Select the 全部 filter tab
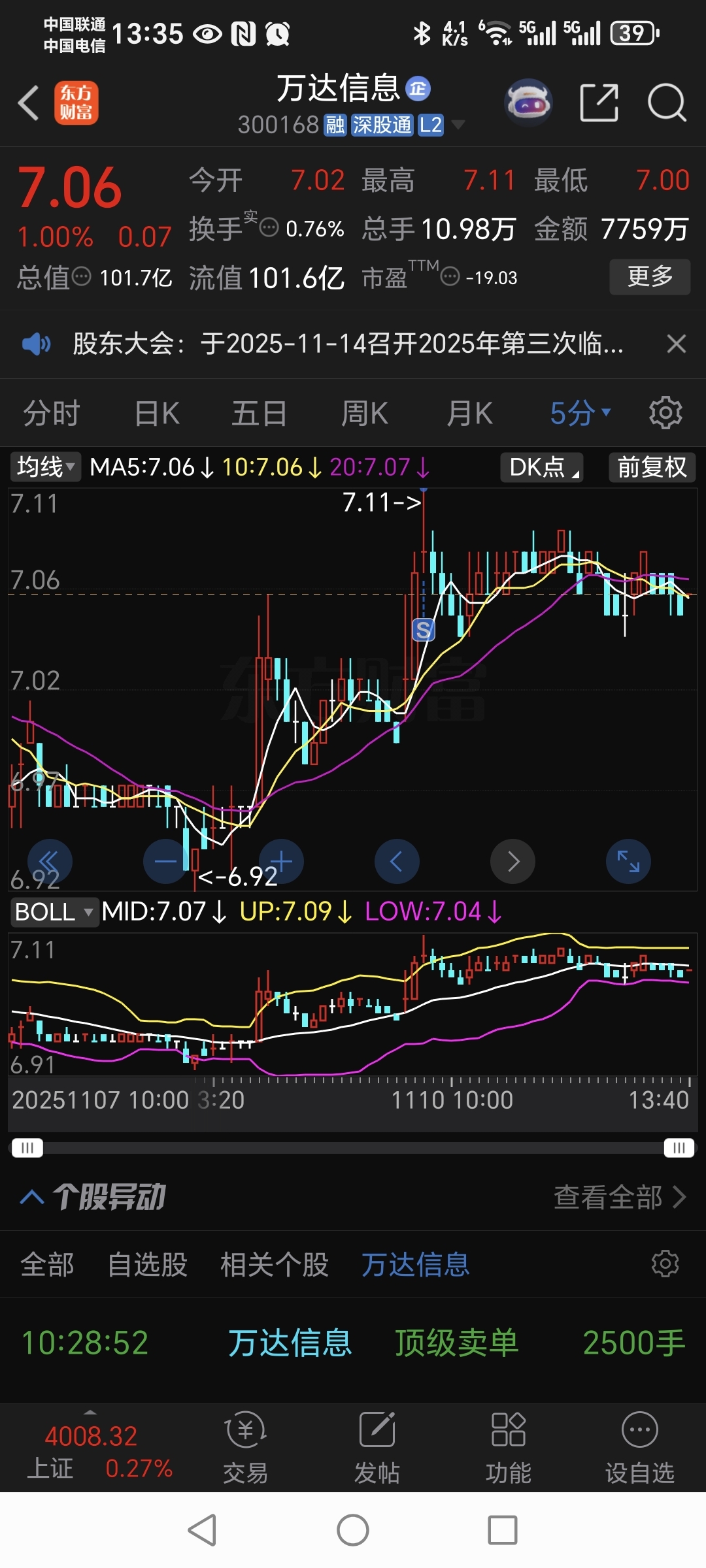This screenshot has height=1568, width=706. pyautogui.click(x=47, y=1264)
